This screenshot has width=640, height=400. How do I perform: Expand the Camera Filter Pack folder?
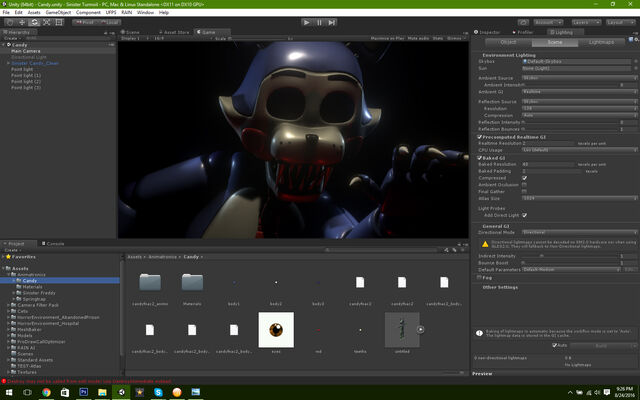tap(8, 305)
